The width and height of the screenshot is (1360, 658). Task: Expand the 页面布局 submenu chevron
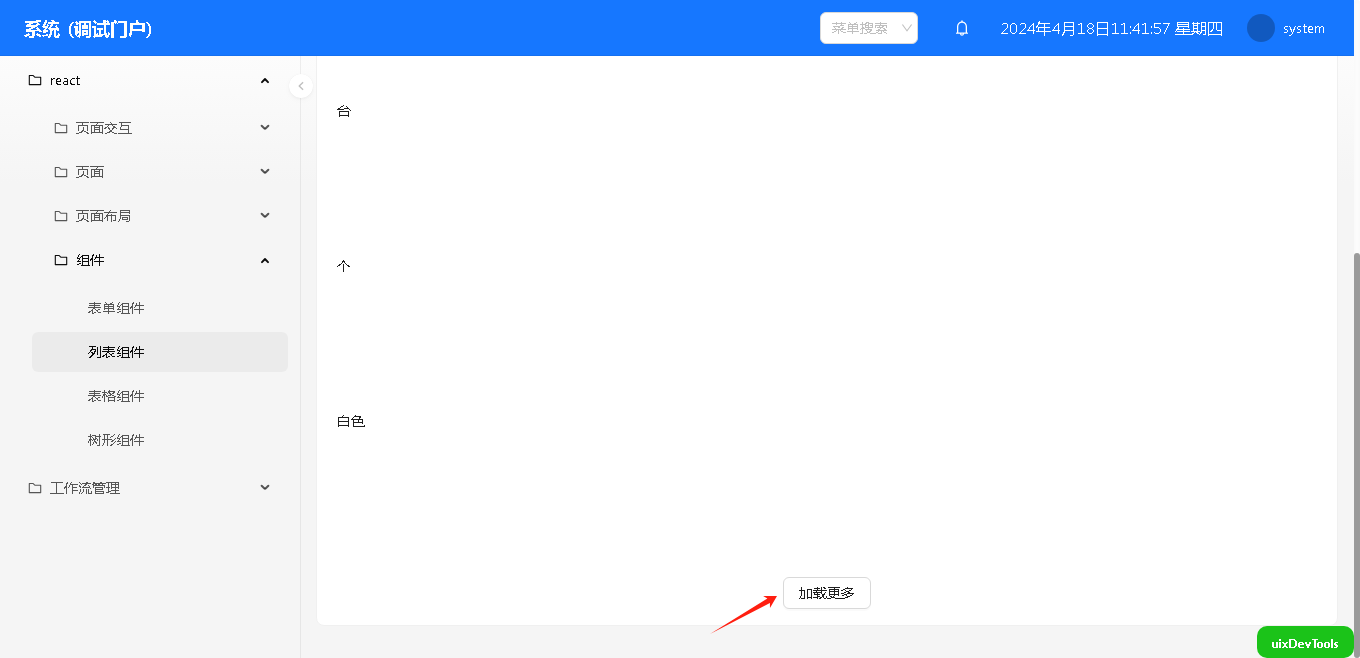point(265,215)
